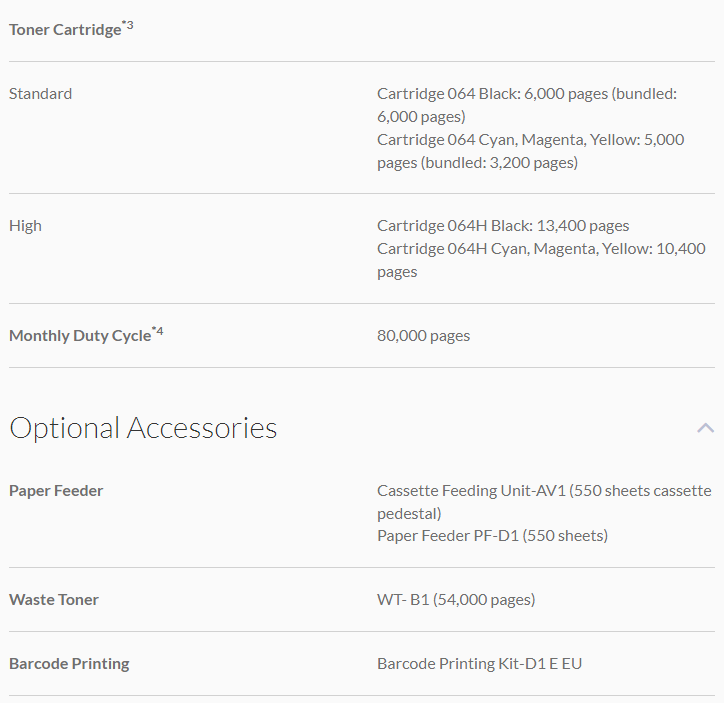Click the Optional Accessories heading
This screenshot has width=724, height=703.
pyautogui.click(x=143, y=428)
